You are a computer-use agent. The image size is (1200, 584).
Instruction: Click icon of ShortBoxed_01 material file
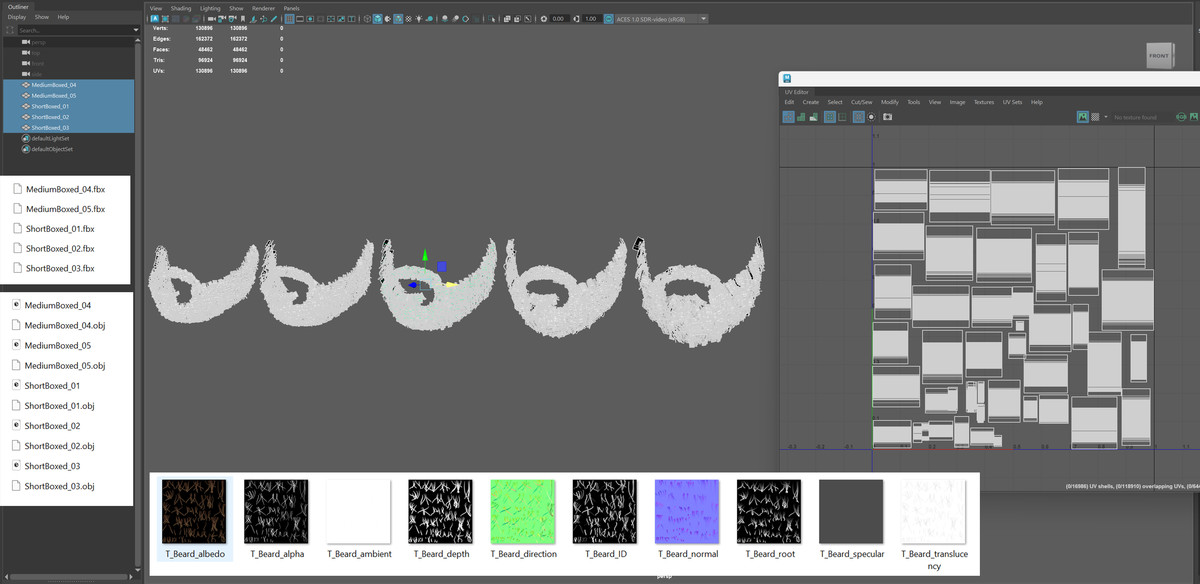(x=17, y=385)
